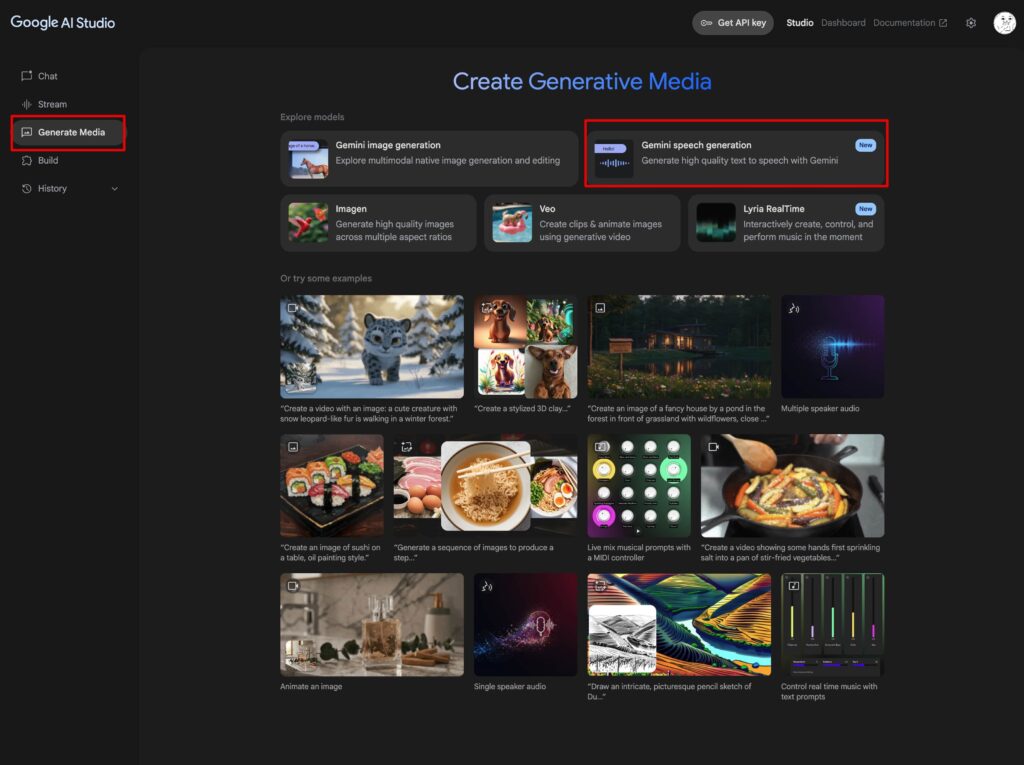Click the New badge on Lyria RealTime
Screen dimensions: 1024x765
coord(865,209)
